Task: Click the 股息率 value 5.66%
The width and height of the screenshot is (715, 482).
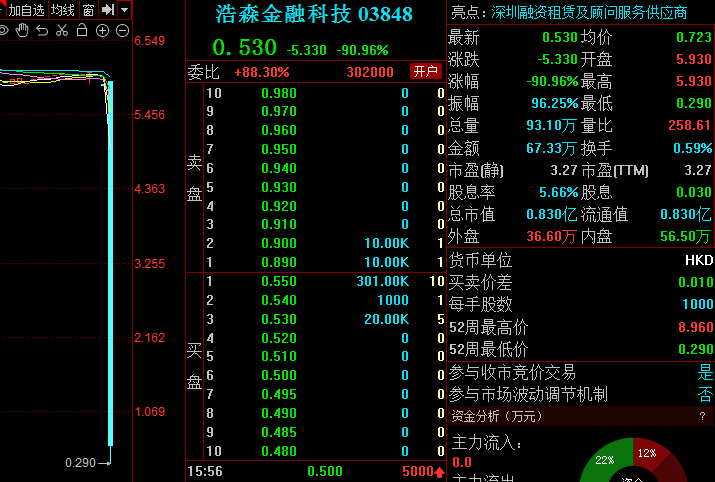Action: coord(559,192)
